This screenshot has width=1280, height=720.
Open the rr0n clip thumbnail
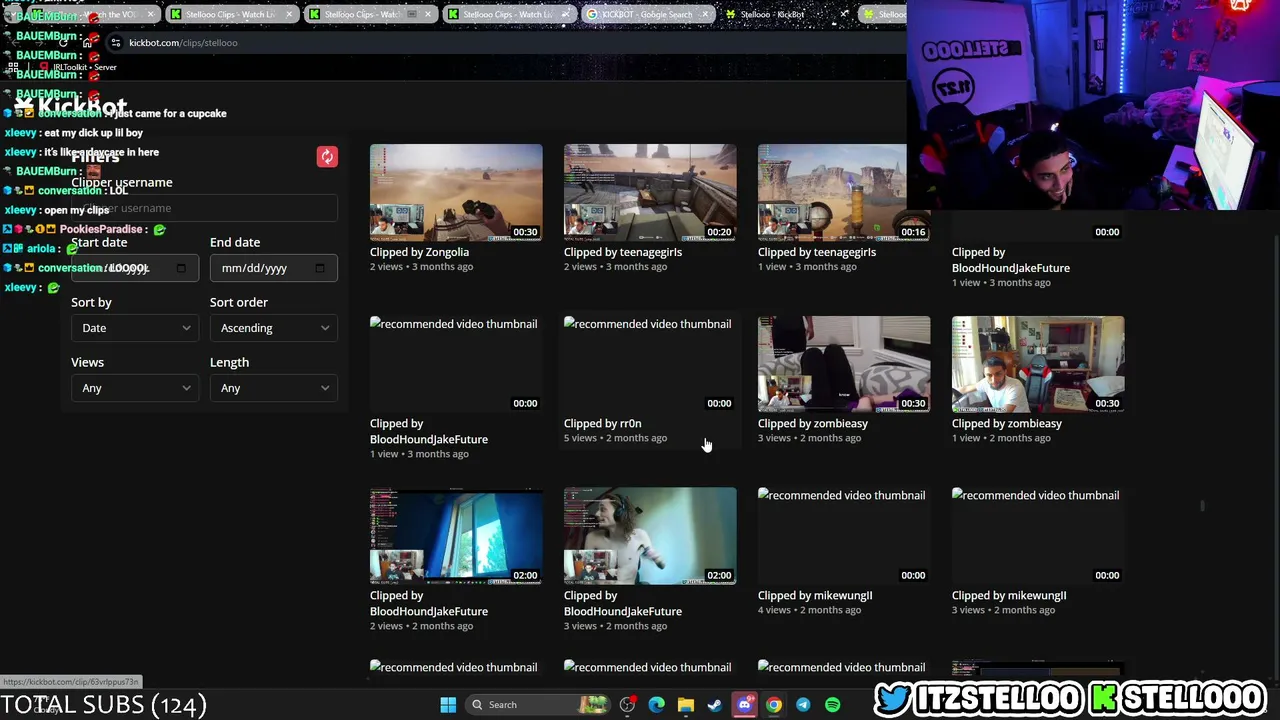tap(650, 364)
